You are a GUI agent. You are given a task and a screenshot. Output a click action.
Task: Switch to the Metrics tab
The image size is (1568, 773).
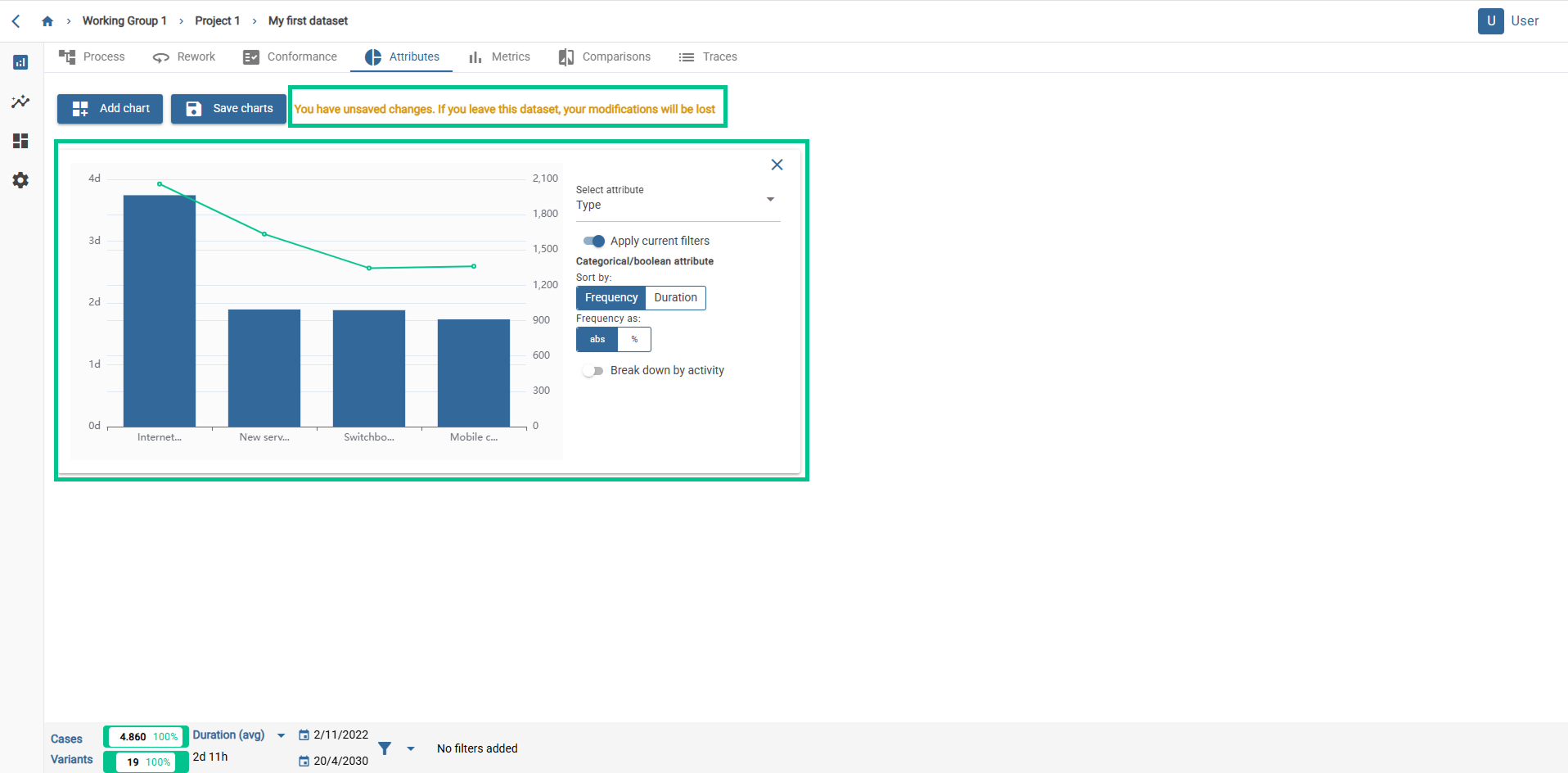pyautogui.click(x=499, y=57)
